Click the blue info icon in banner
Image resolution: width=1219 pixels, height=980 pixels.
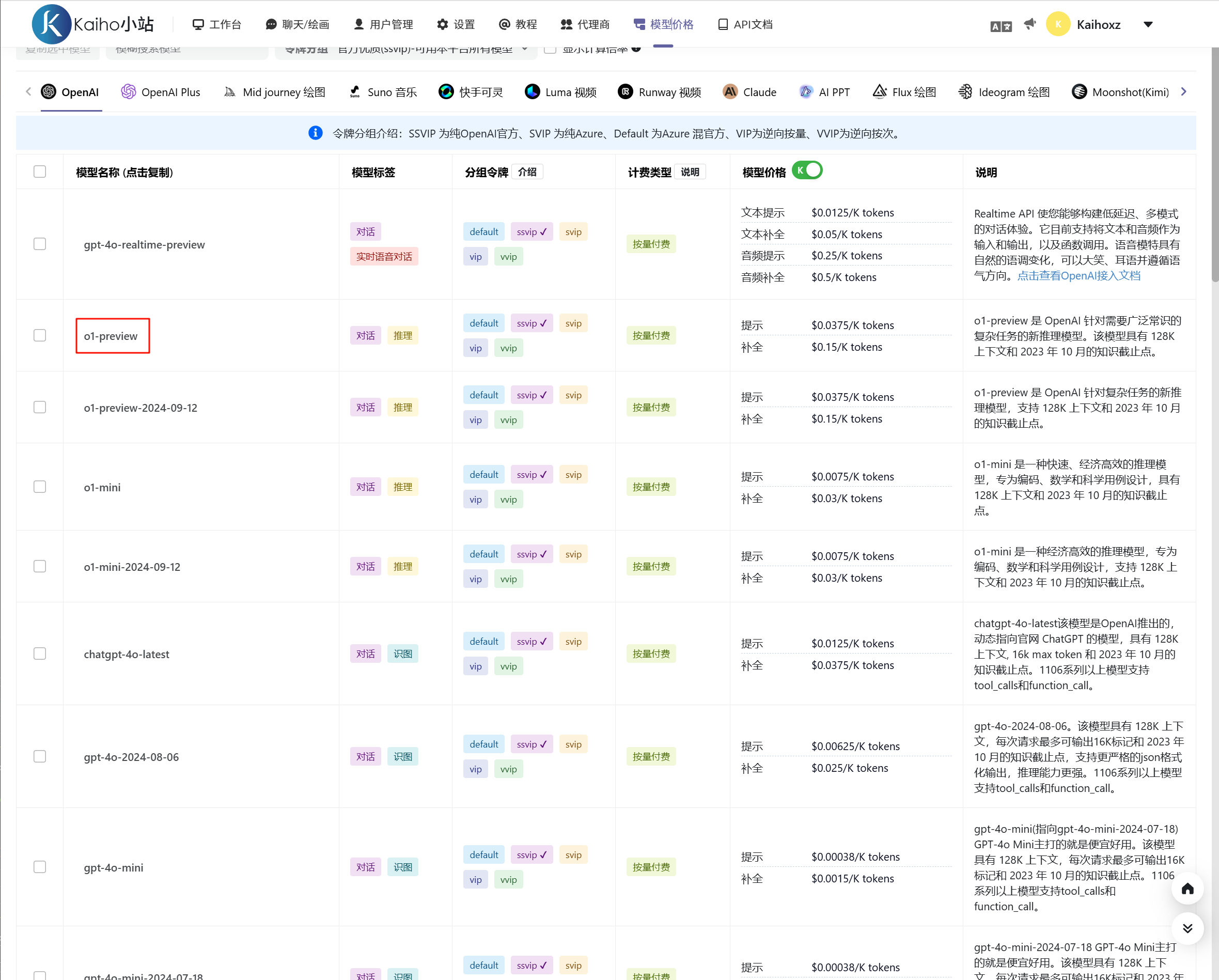click(316, 133)
